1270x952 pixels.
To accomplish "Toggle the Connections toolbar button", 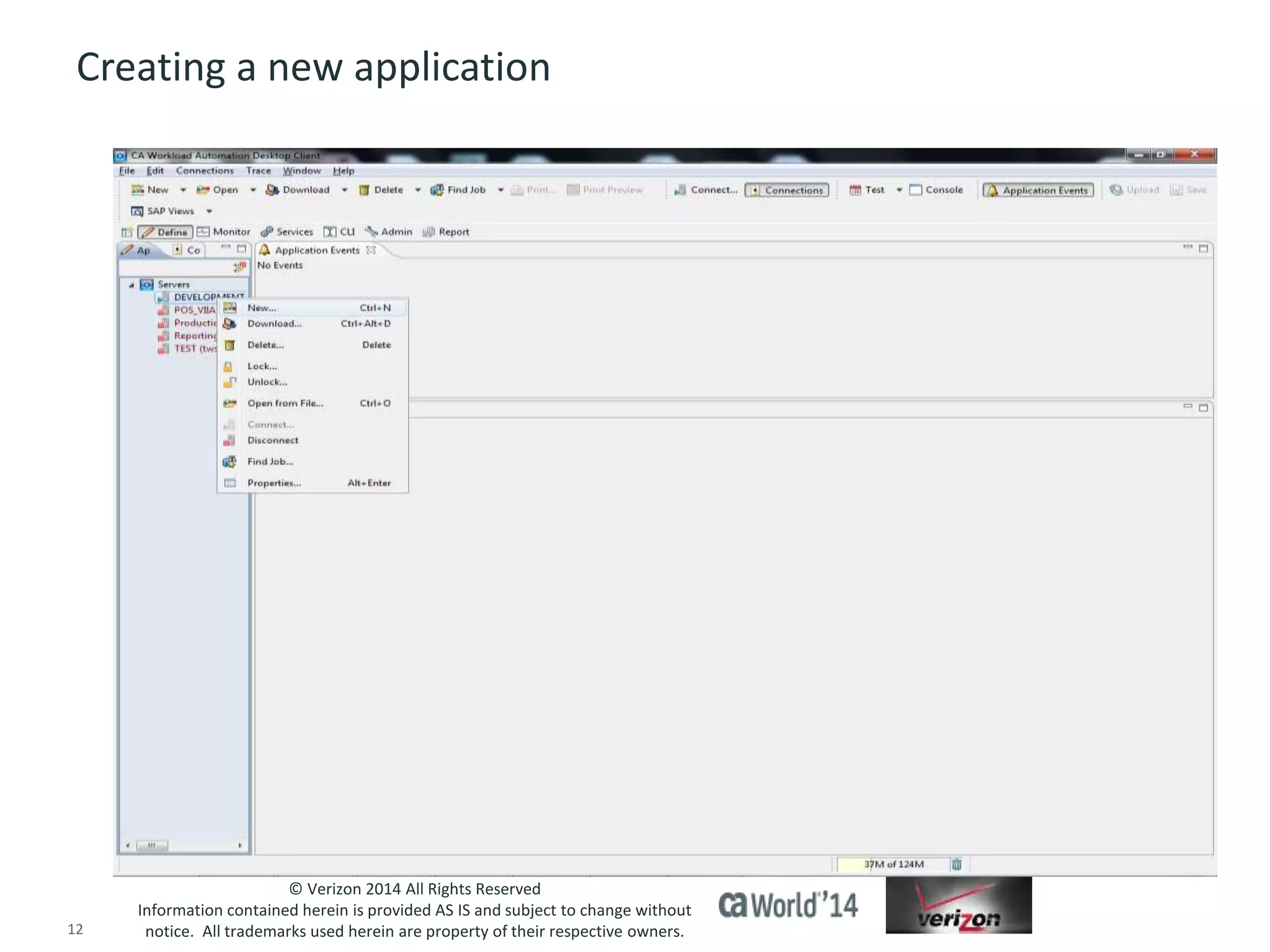I will (x=787, y=190).
